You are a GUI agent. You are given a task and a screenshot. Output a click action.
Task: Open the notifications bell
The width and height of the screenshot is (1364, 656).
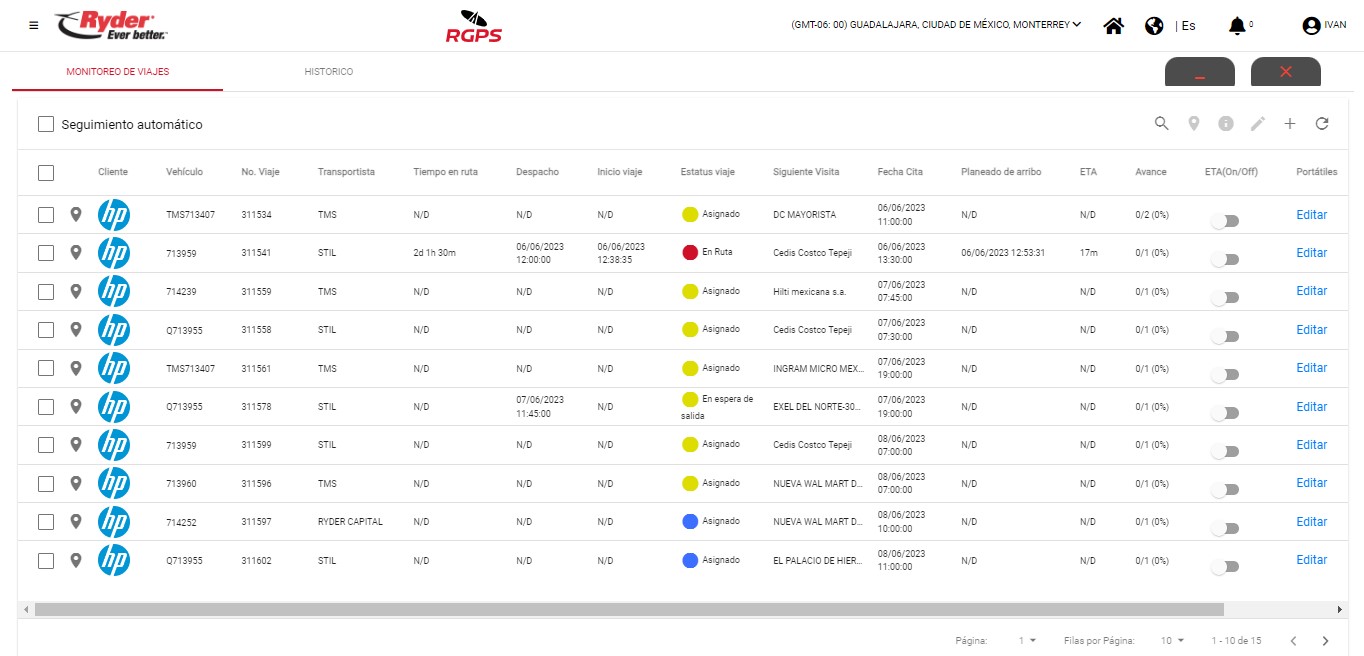click(1236, 26)
